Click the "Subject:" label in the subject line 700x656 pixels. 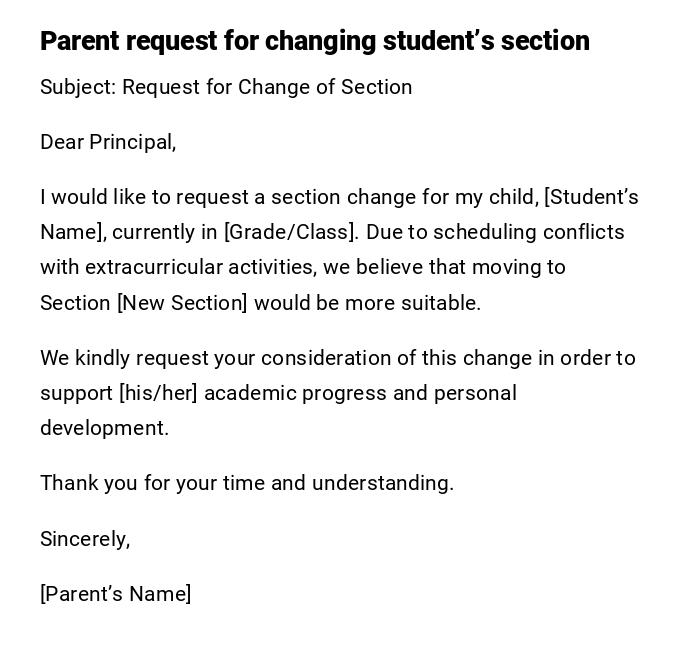coord(78,87)
